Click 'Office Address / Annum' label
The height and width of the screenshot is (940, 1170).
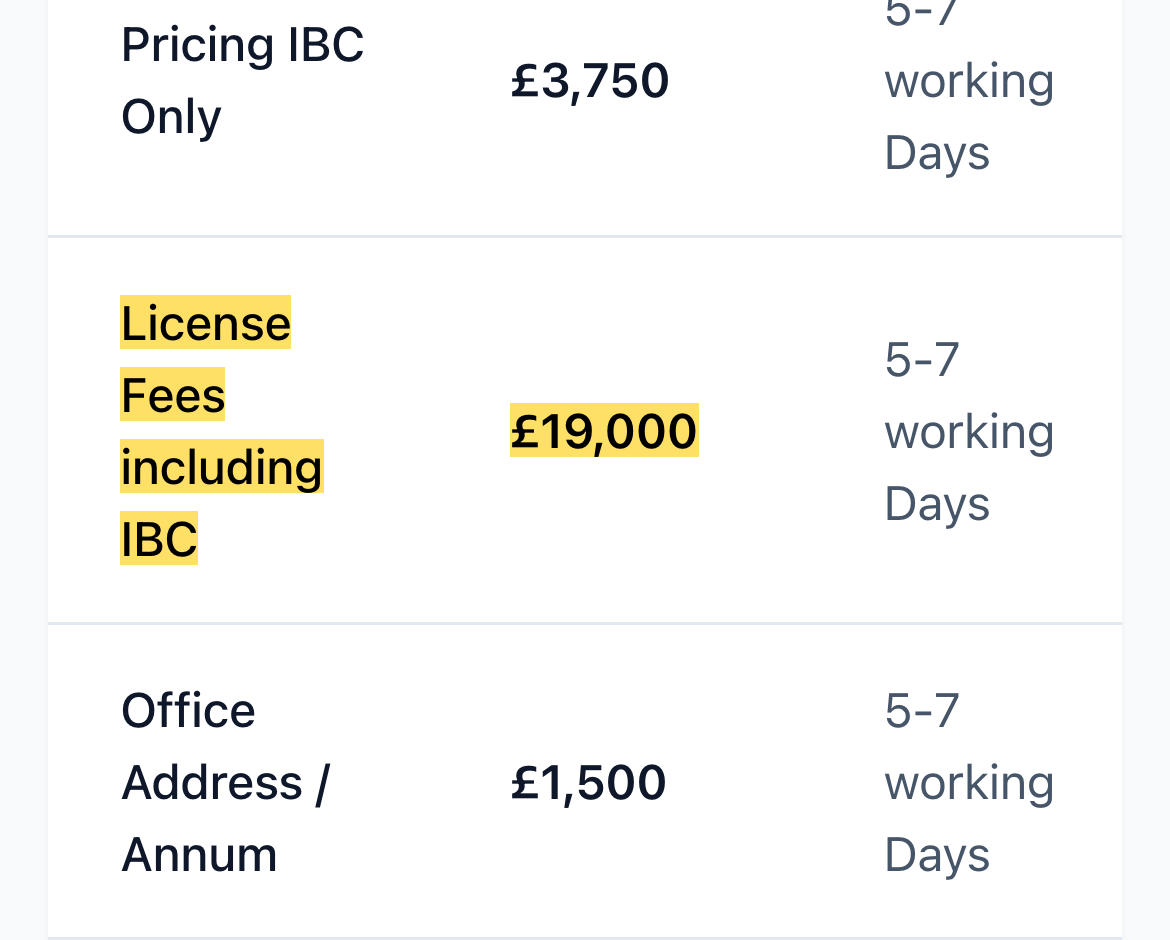click(225, 782)
